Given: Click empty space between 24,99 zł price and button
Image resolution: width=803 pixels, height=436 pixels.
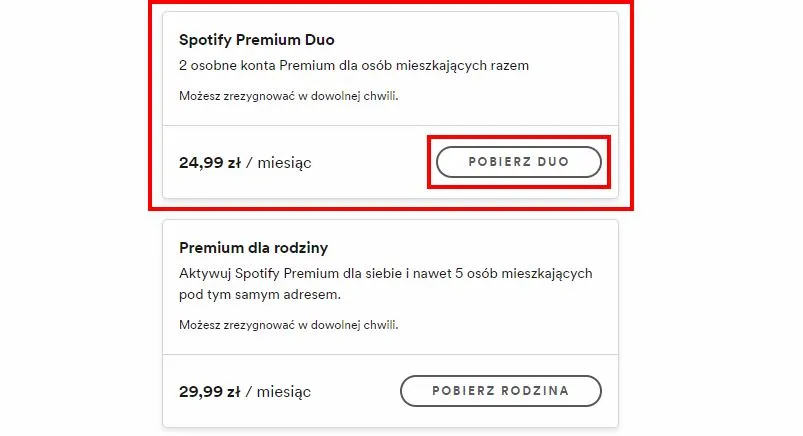Looking at the screenshot, I should pos(370,162).
